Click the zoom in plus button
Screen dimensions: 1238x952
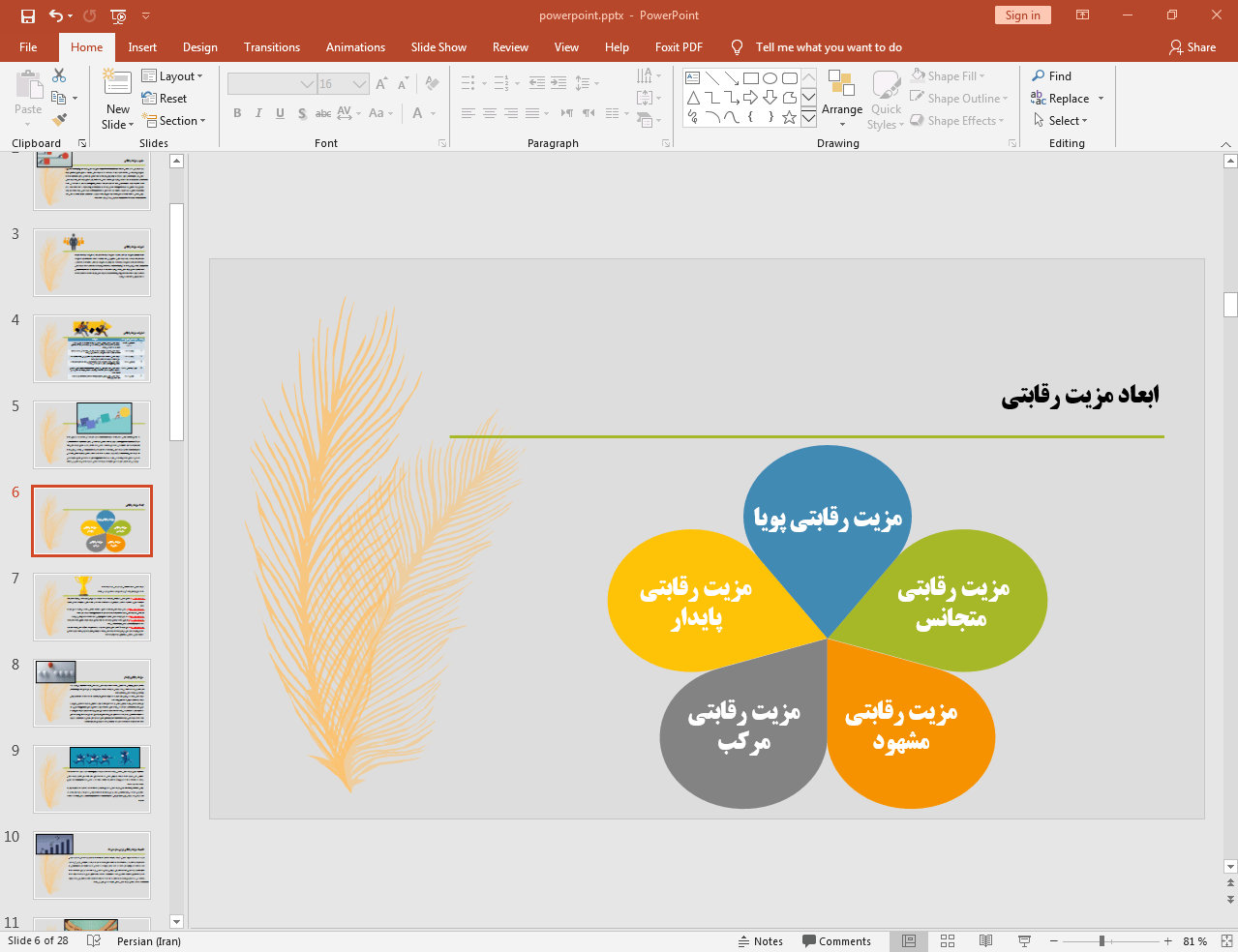tap(1168, 941)
